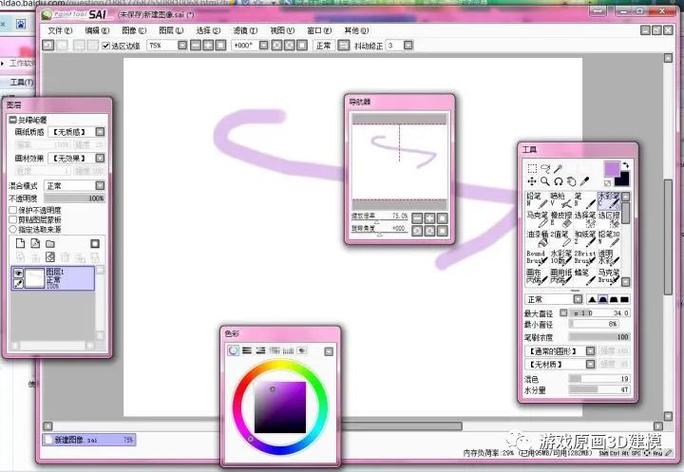Choose the 铅笔 pencil brush
This screenshot has width=684, height=472.
(x=537, y=200)
